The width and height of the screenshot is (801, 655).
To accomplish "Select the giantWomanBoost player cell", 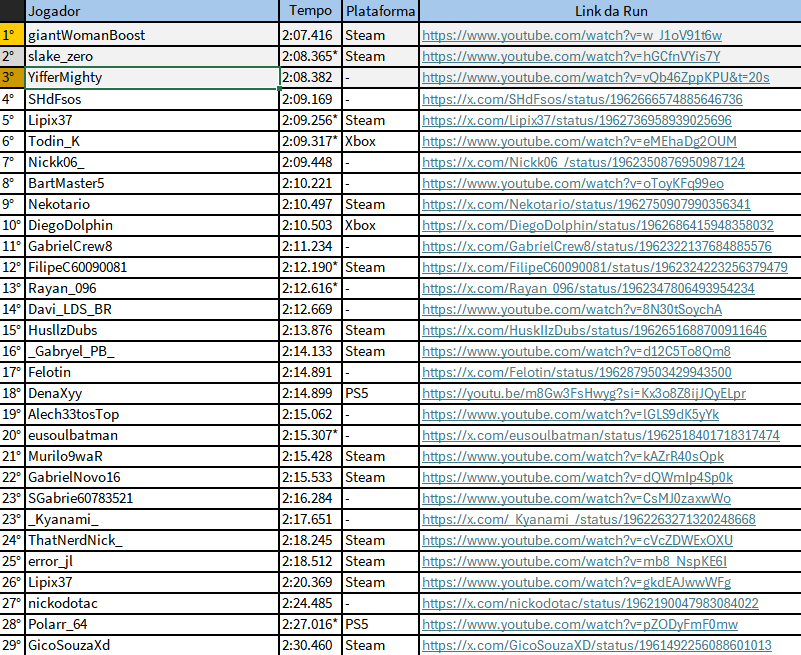I will [152, 35].
